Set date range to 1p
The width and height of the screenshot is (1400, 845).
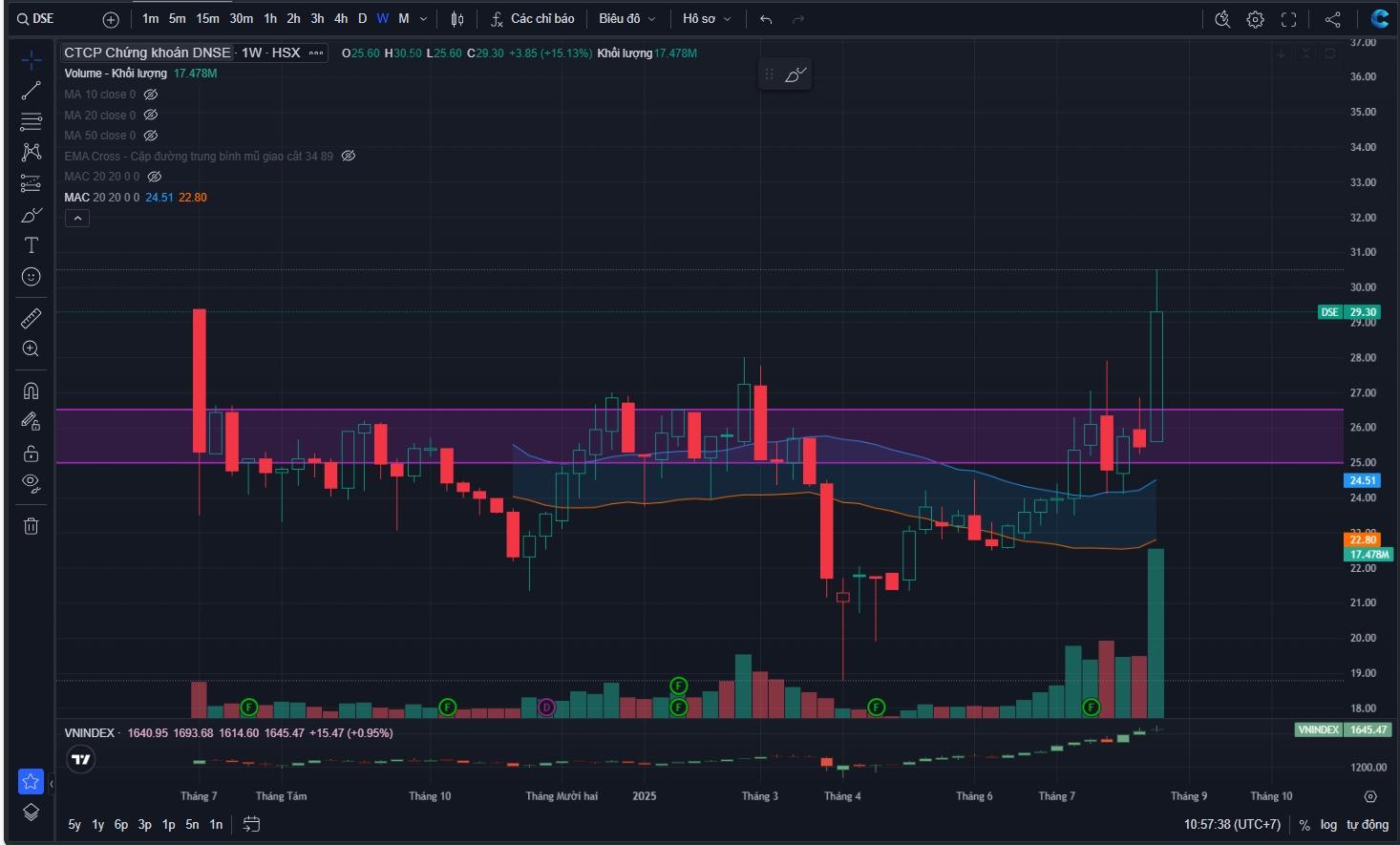tap(169, 825)
